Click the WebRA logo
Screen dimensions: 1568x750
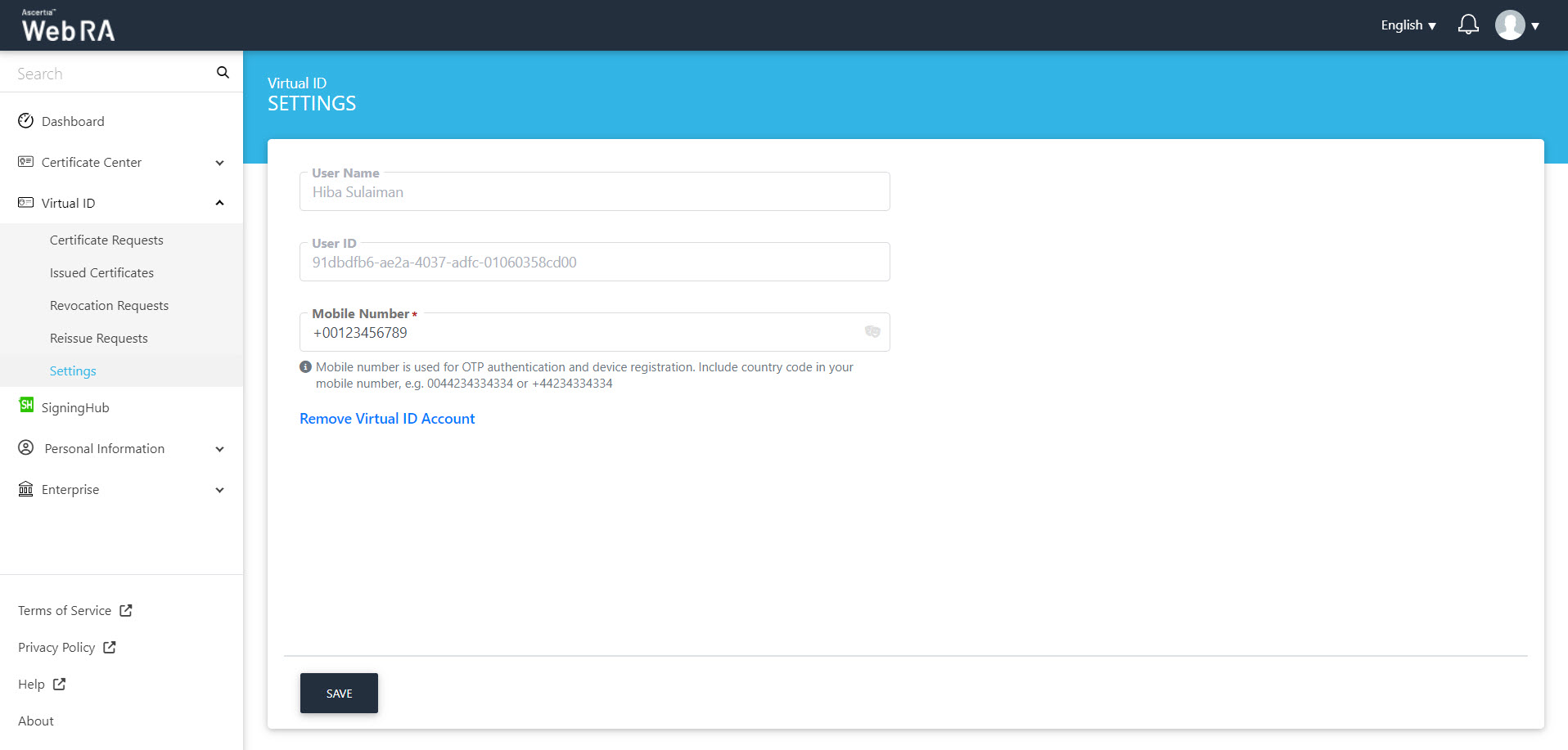click(x=68, y=25)
